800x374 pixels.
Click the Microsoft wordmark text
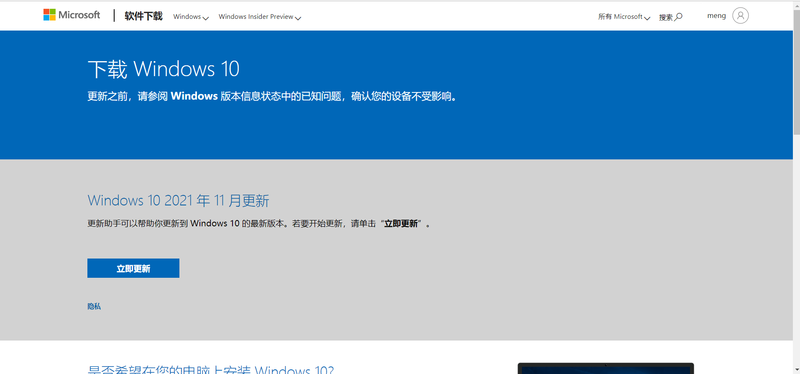point(79,15)
